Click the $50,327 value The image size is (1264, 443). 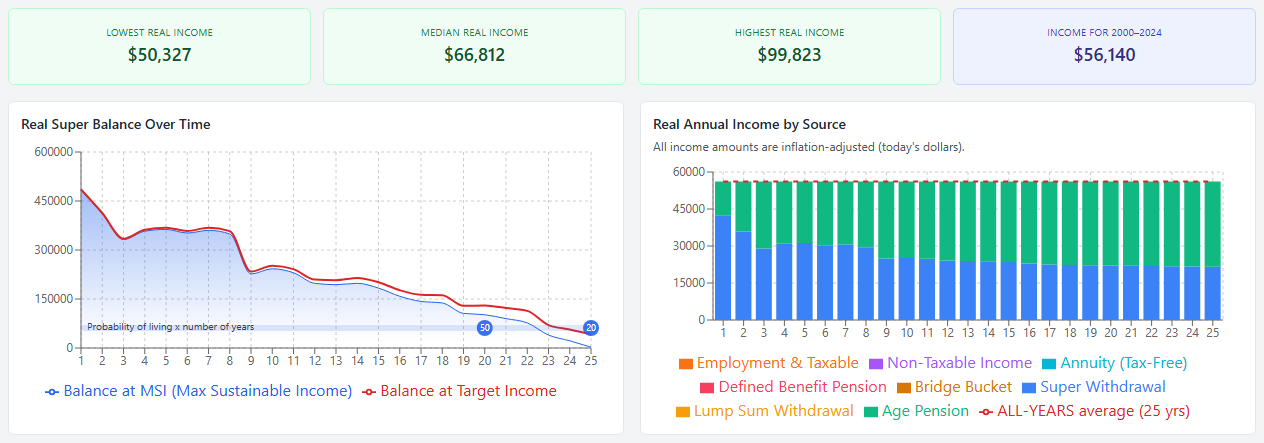coord(160,56)
